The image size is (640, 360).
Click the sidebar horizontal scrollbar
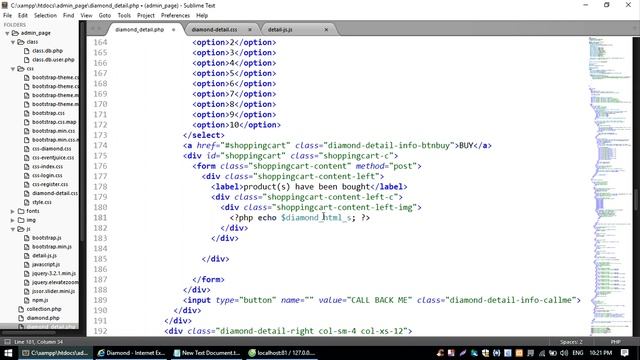click(x=28, y=333)
